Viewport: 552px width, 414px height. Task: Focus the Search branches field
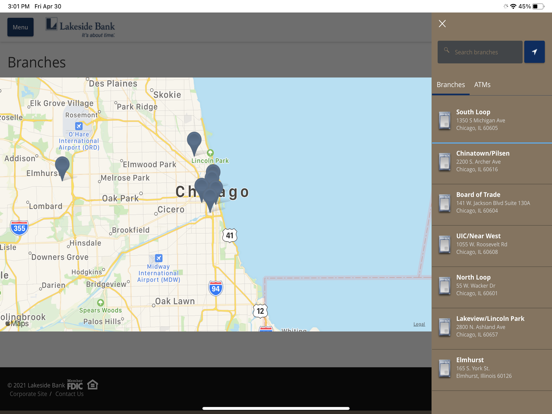(x=480, y=52)
